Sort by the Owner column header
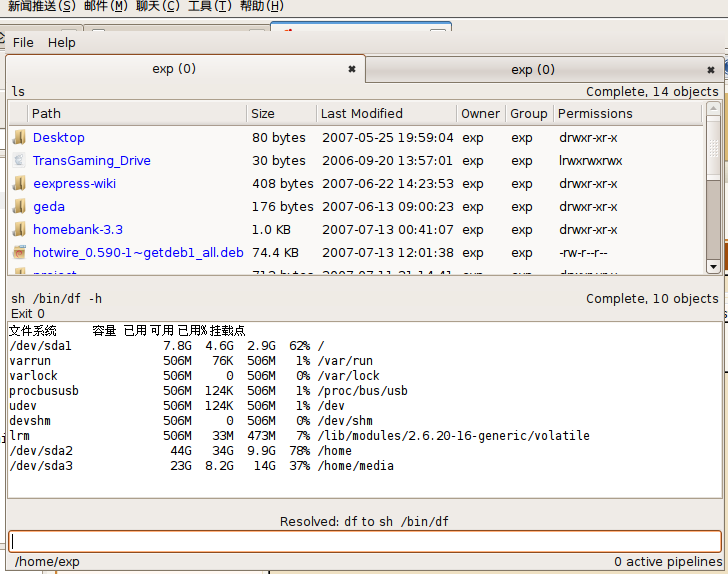728x574 pixels. click(x=481, y=114)
